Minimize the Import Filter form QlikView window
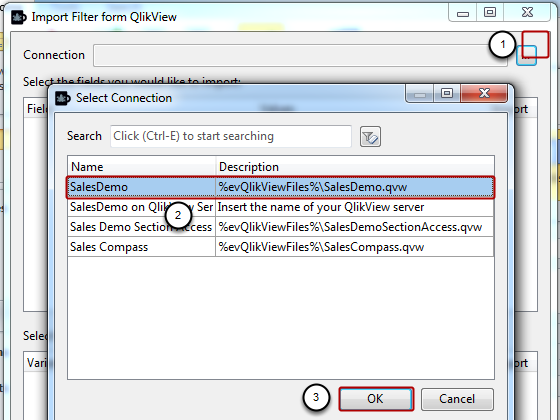The image size is (560, 420). (463, 13)
